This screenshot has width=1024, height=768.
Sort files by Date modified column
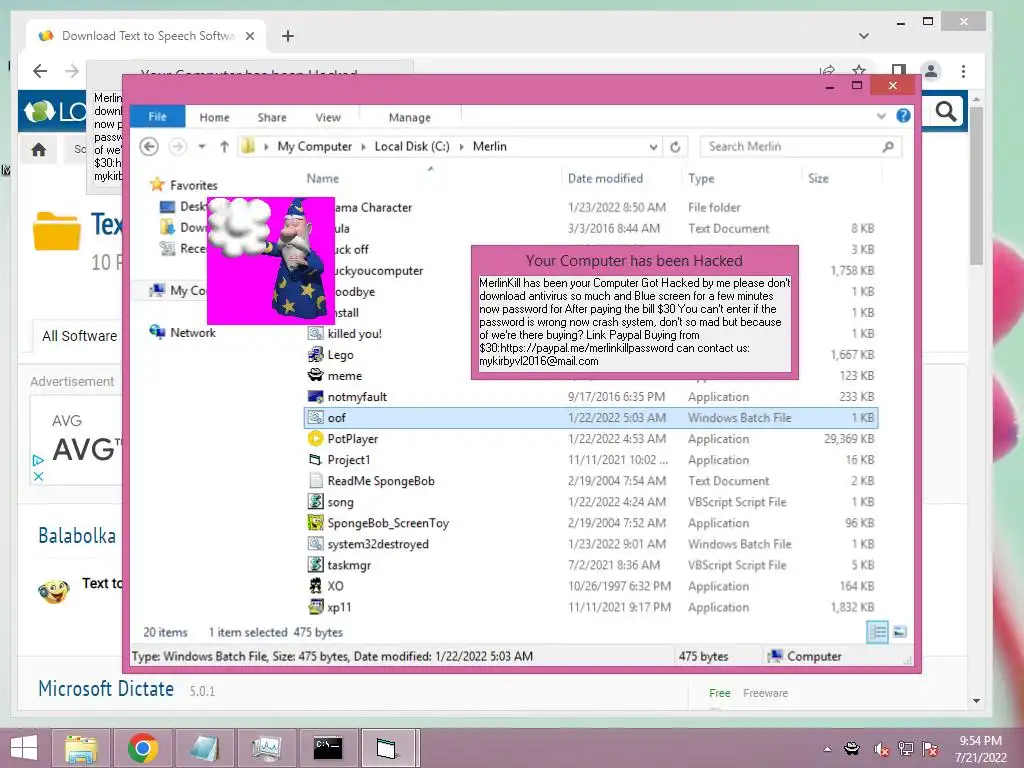pos(605,178)
